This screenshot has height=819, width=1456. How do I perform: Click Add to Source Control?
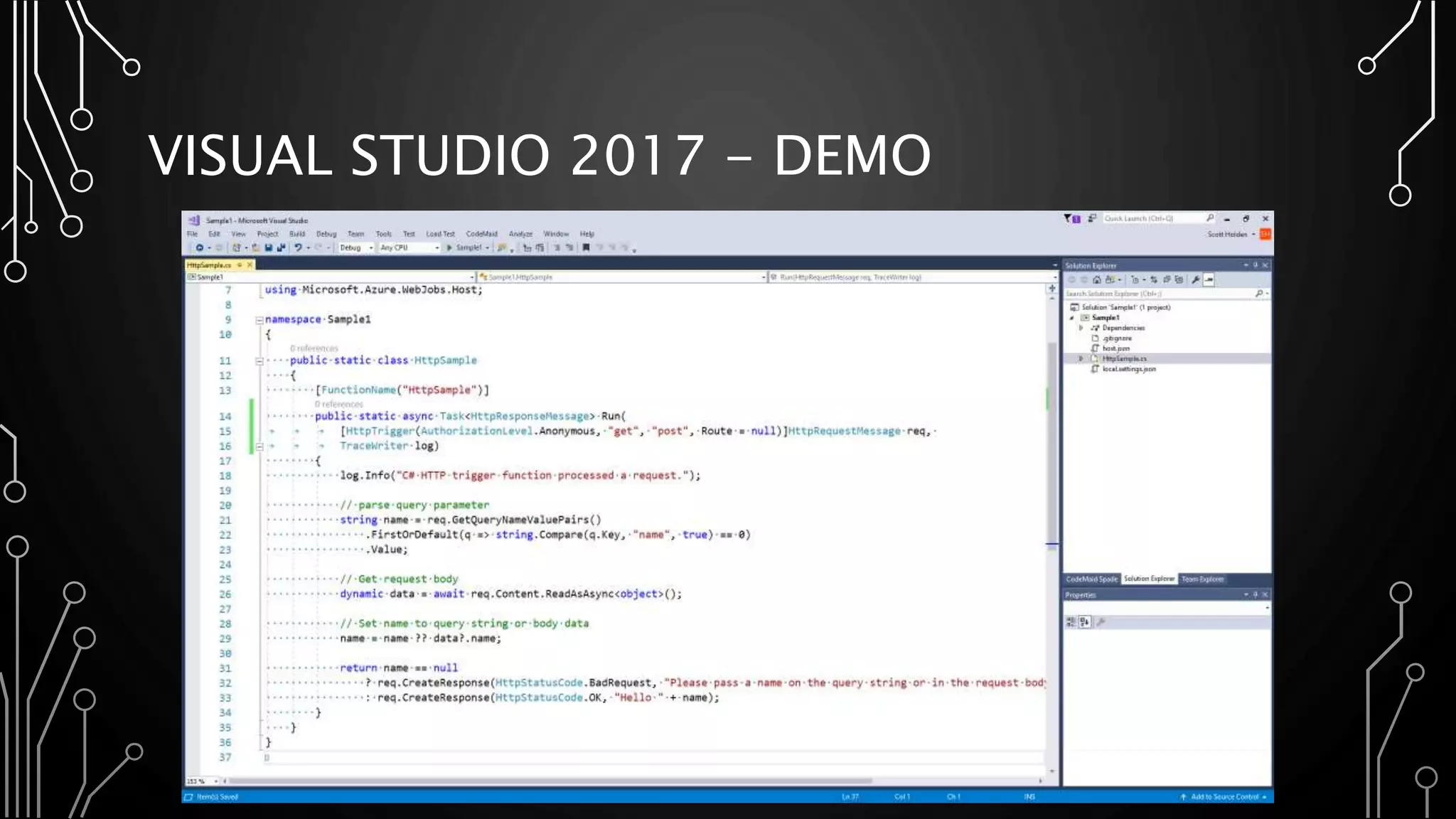pos(1224,797)
